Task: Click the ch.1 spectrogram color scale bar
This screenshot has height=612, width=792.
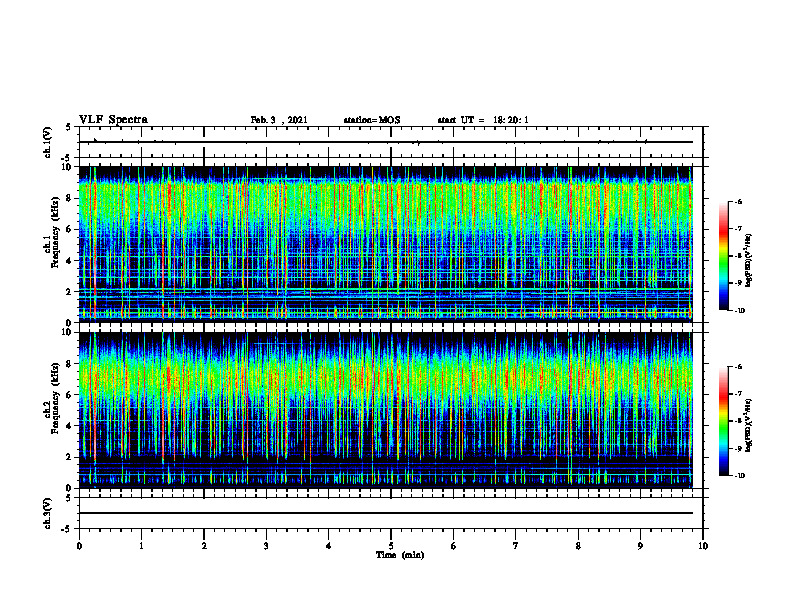Action: click(723, 256)
